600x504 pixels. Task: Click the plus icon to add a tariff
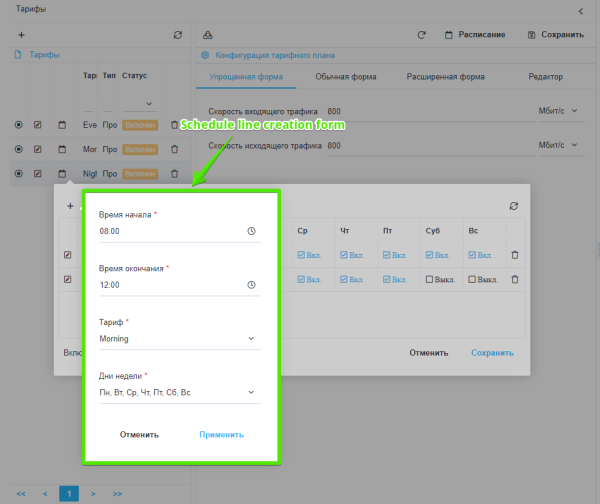pyautogui.click(x=21, y=35)
